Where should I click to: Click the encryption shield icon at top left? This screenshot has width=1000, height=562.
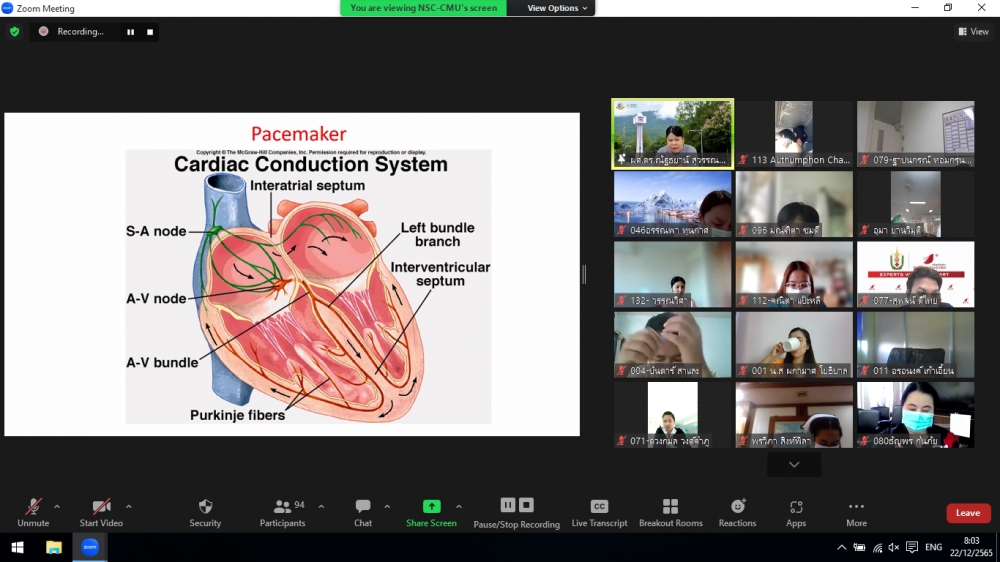pyautogui.click(x=14, y=32)
